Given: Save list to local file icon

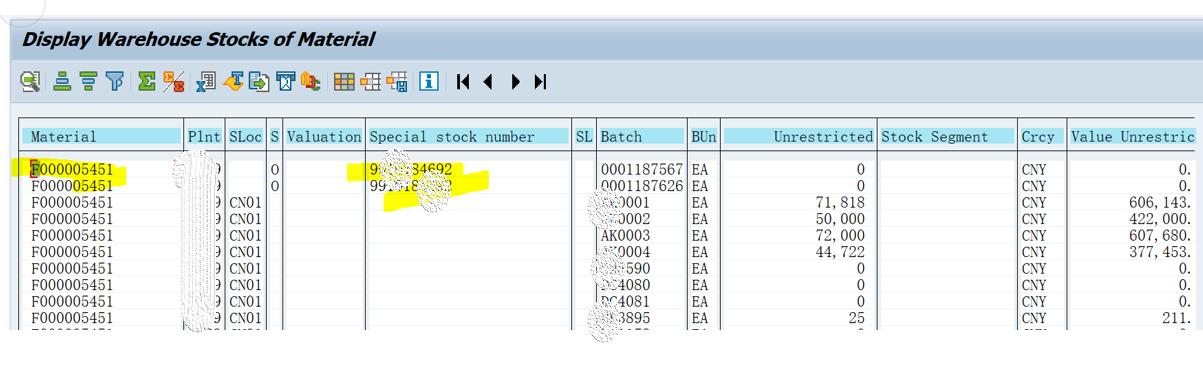Looking at the screenshot, I should coord(260,81).
